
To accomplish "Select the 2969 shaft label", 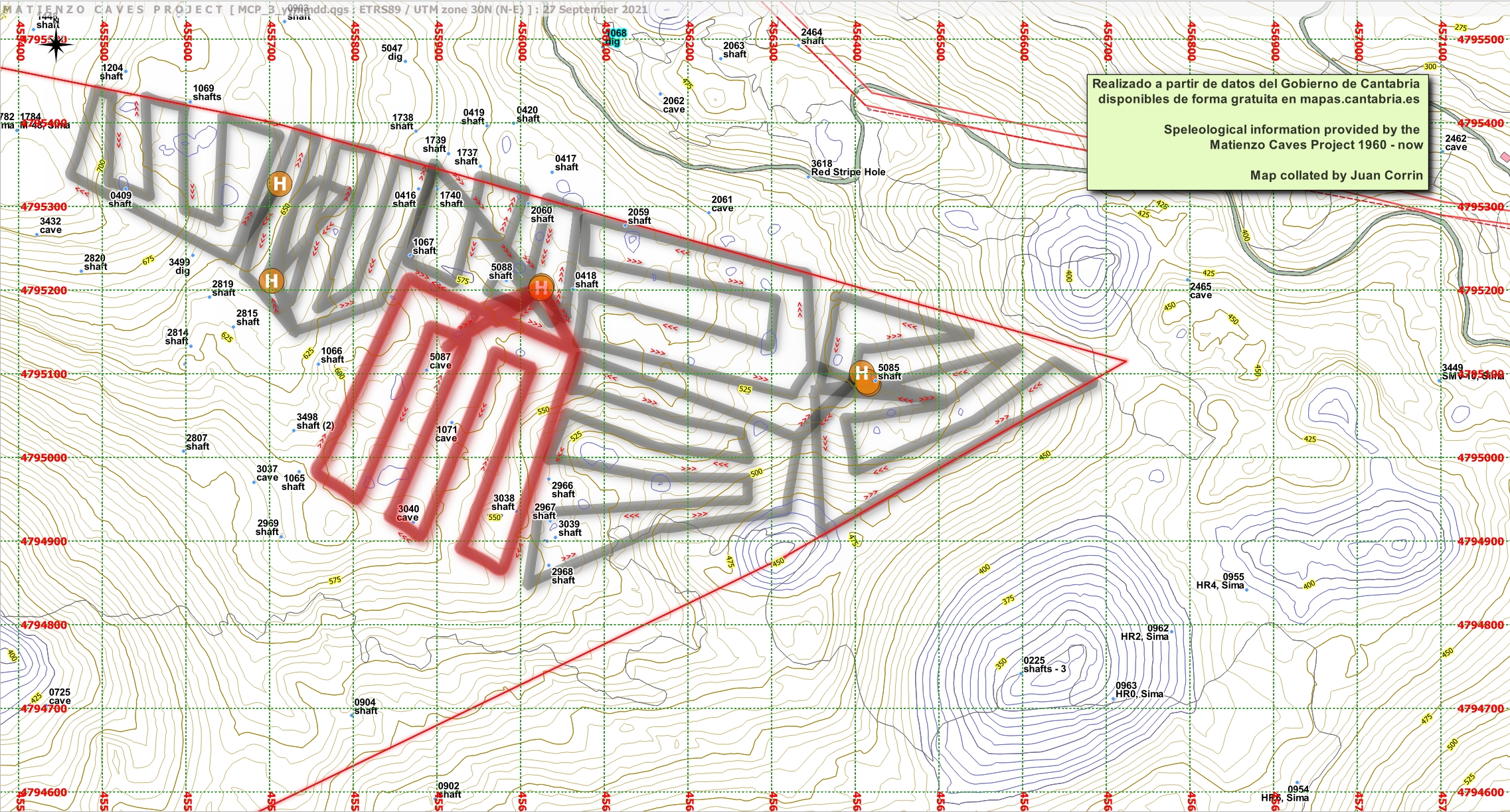I will point(268,527).
